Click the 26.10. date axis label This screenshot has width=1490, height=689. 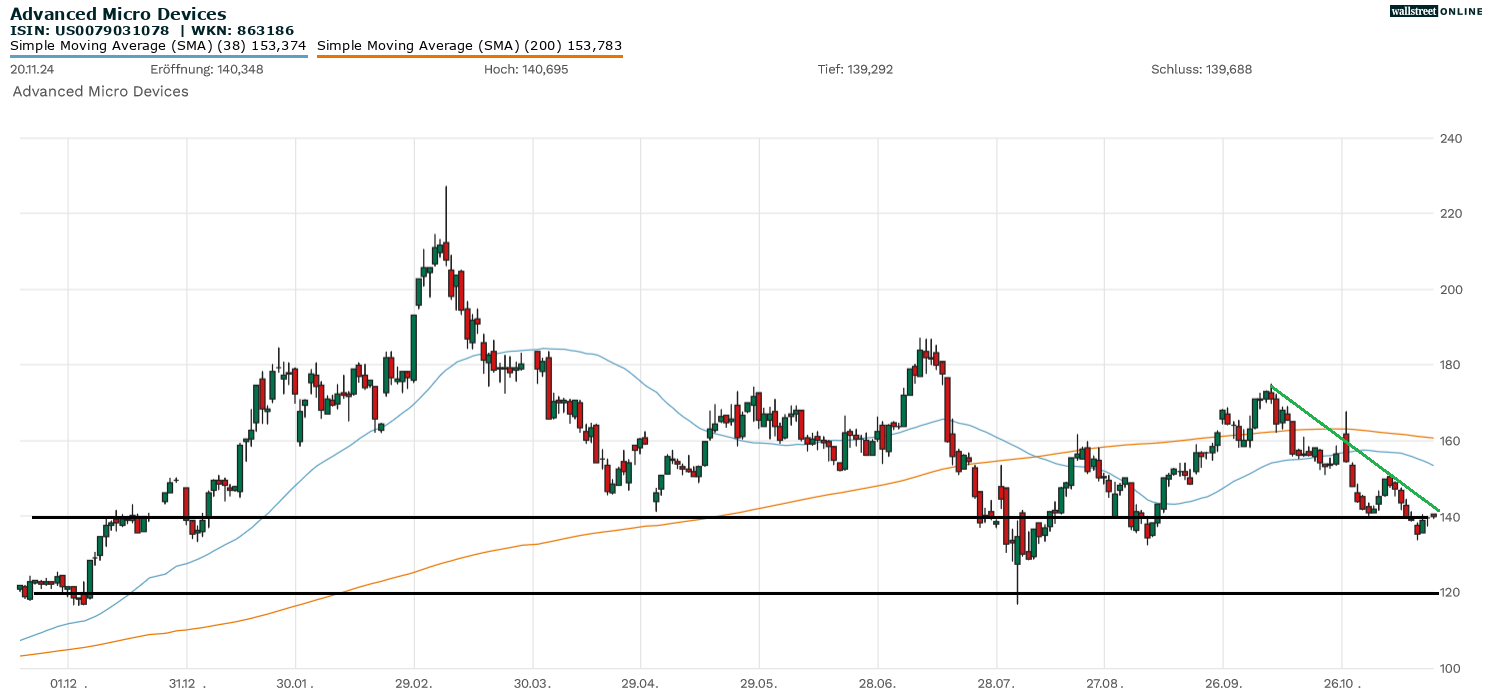[x=1341, y=684]
